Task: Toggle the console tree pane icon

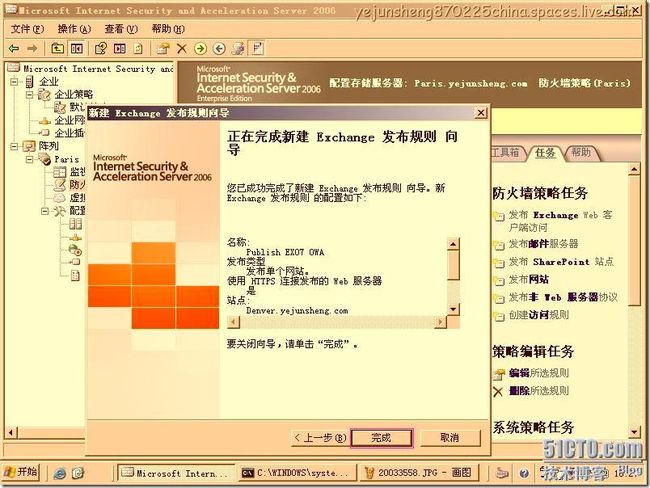Action: point(77,49)
